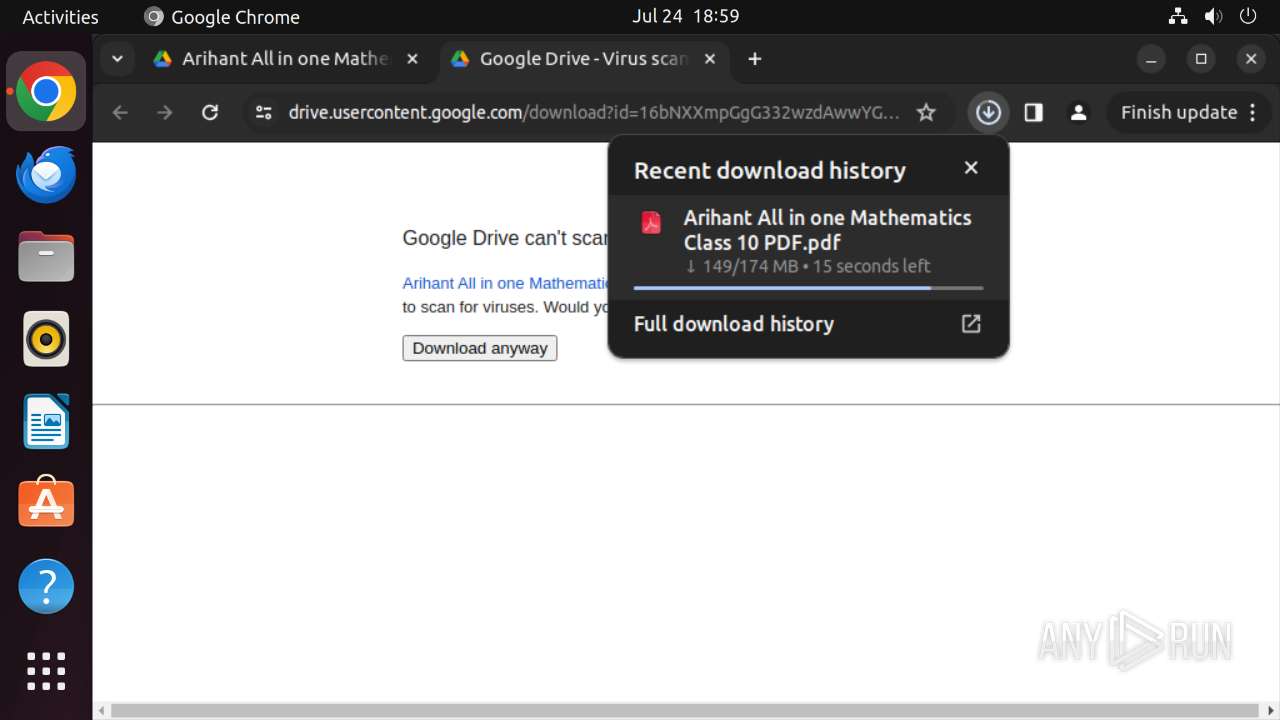Open Activities overview
This screenshot has width=1280, height=720.
[60, 17]
